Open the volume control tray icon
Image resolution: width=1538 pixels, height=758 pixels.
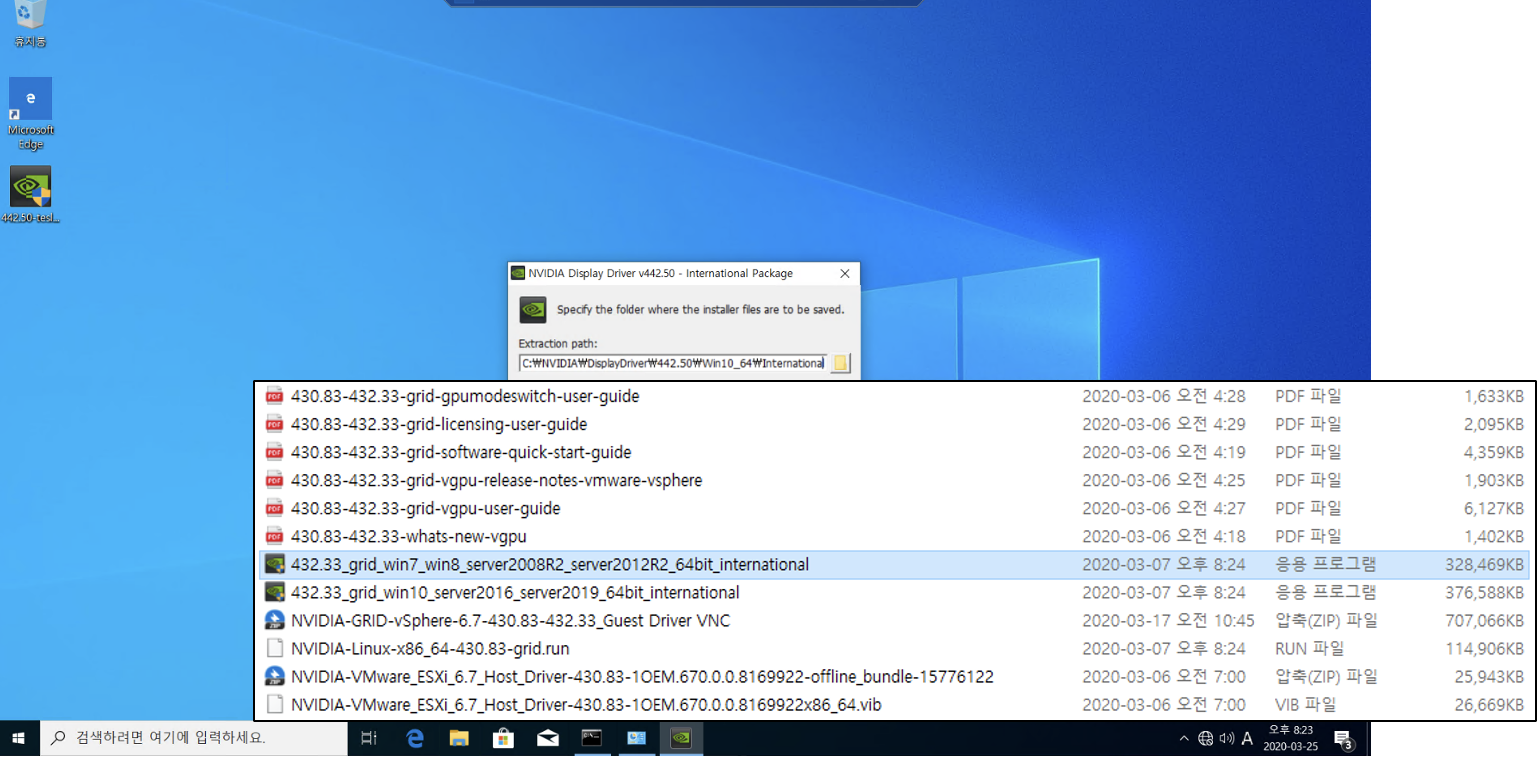1227,739
